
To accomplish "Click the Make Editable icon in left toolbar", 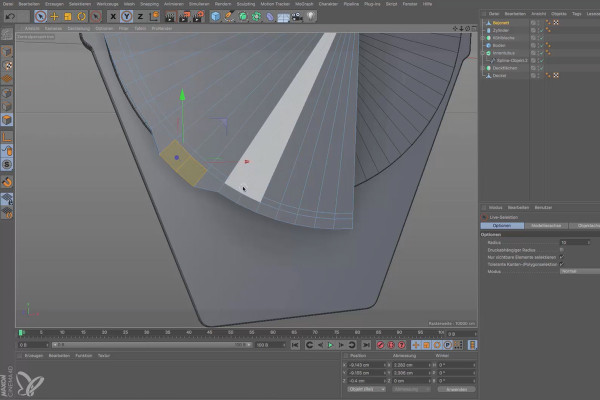I will (7, 34).
